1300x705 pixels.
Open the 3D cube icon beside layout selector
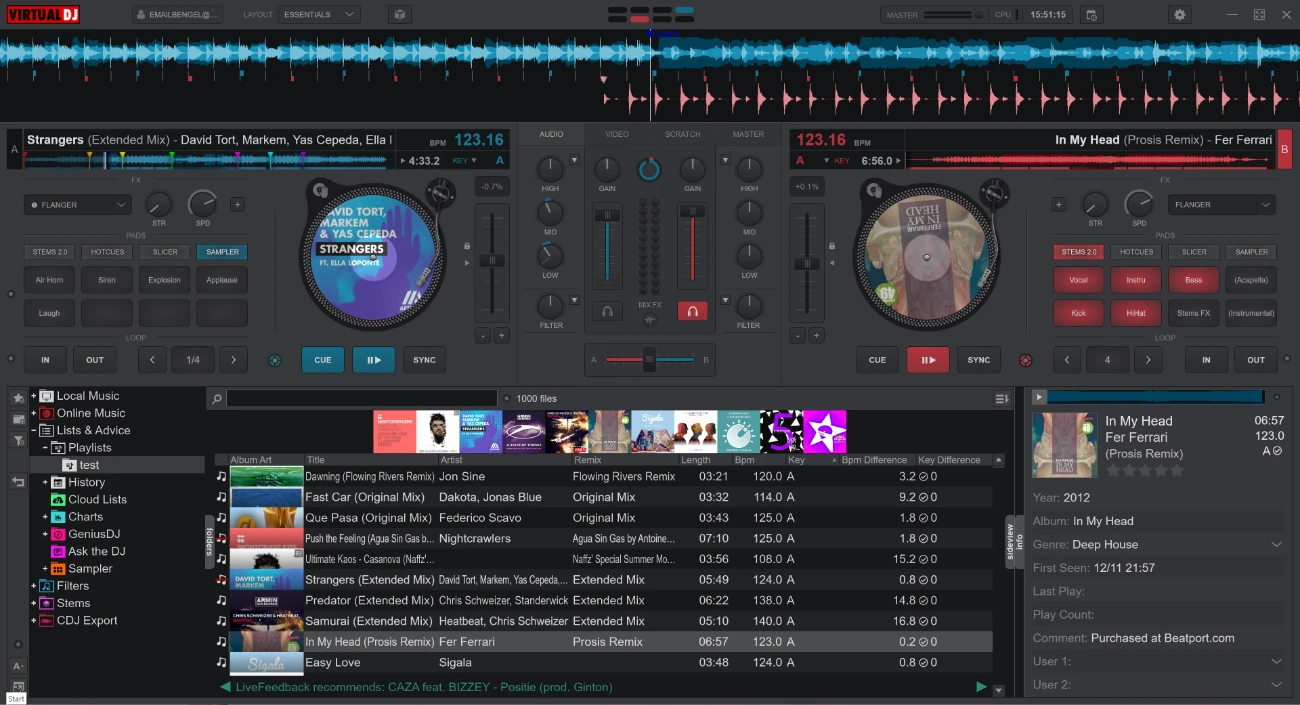(399, 15)
